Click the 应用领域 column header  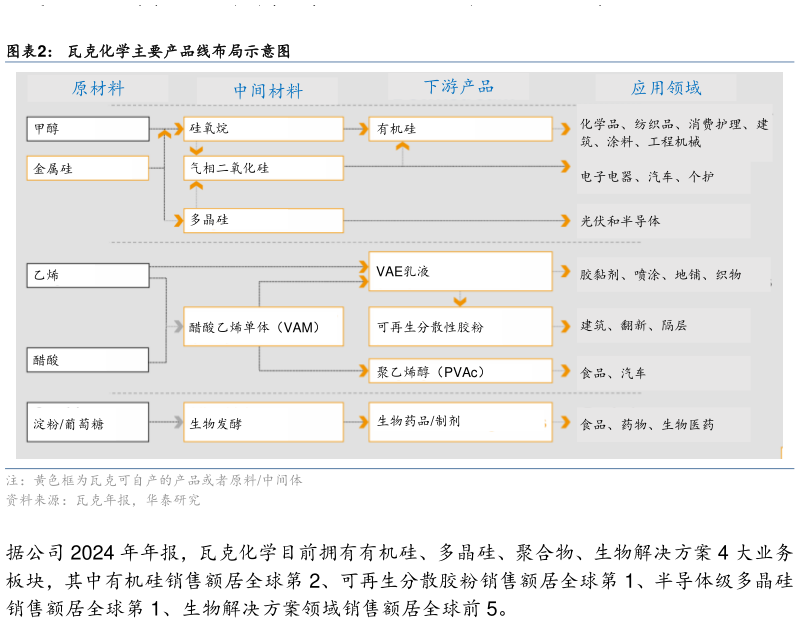(666, 88)
